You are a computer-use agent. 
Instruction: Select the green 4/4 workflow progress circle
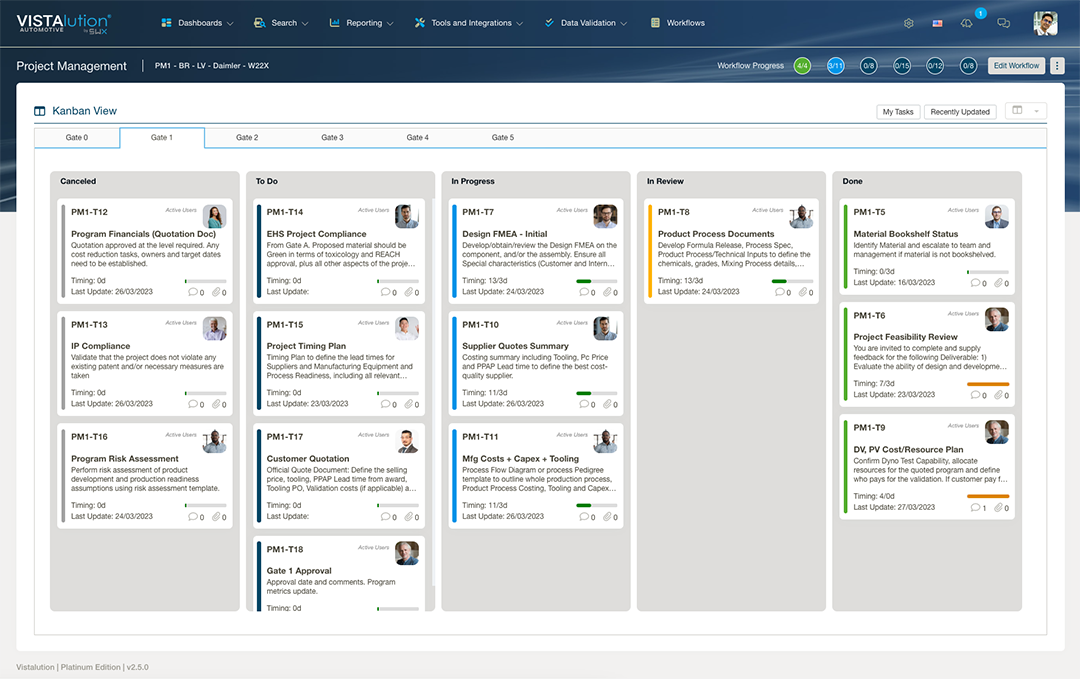[802, 66]
